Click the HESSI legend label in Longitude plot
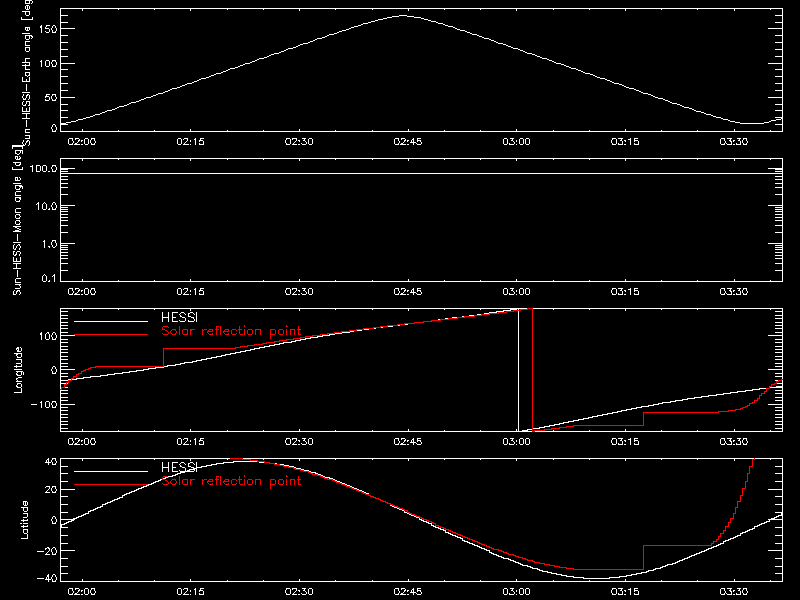 pos(179,317)
